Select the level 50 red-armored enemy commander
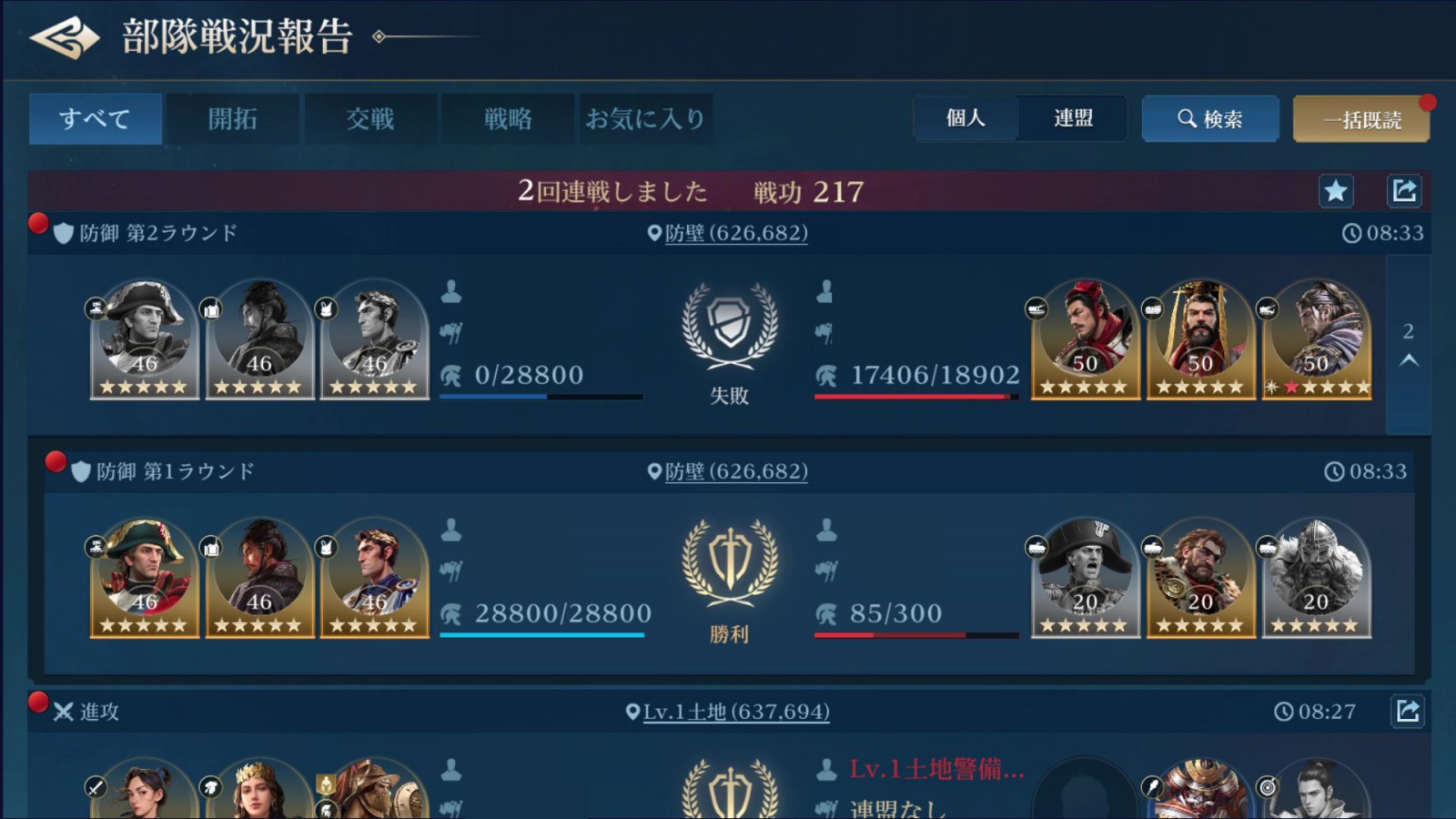Image resolution: width=1456 pixels, height=819 pixels. (x=1085, y=339)
